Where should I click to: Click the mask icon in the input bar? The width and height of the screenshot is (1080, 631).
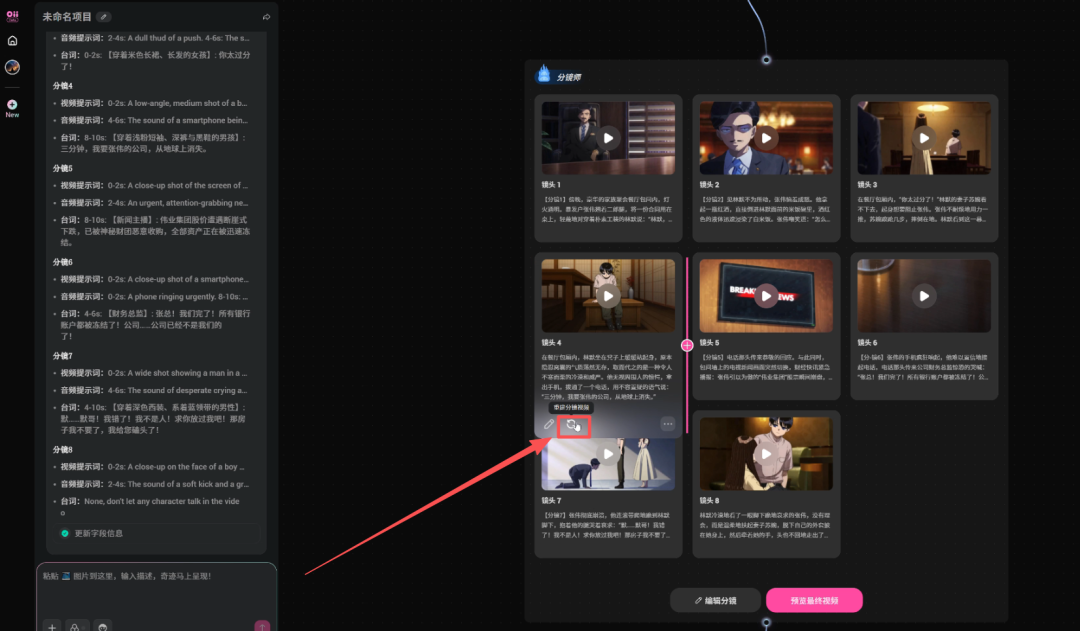[102, 626]
